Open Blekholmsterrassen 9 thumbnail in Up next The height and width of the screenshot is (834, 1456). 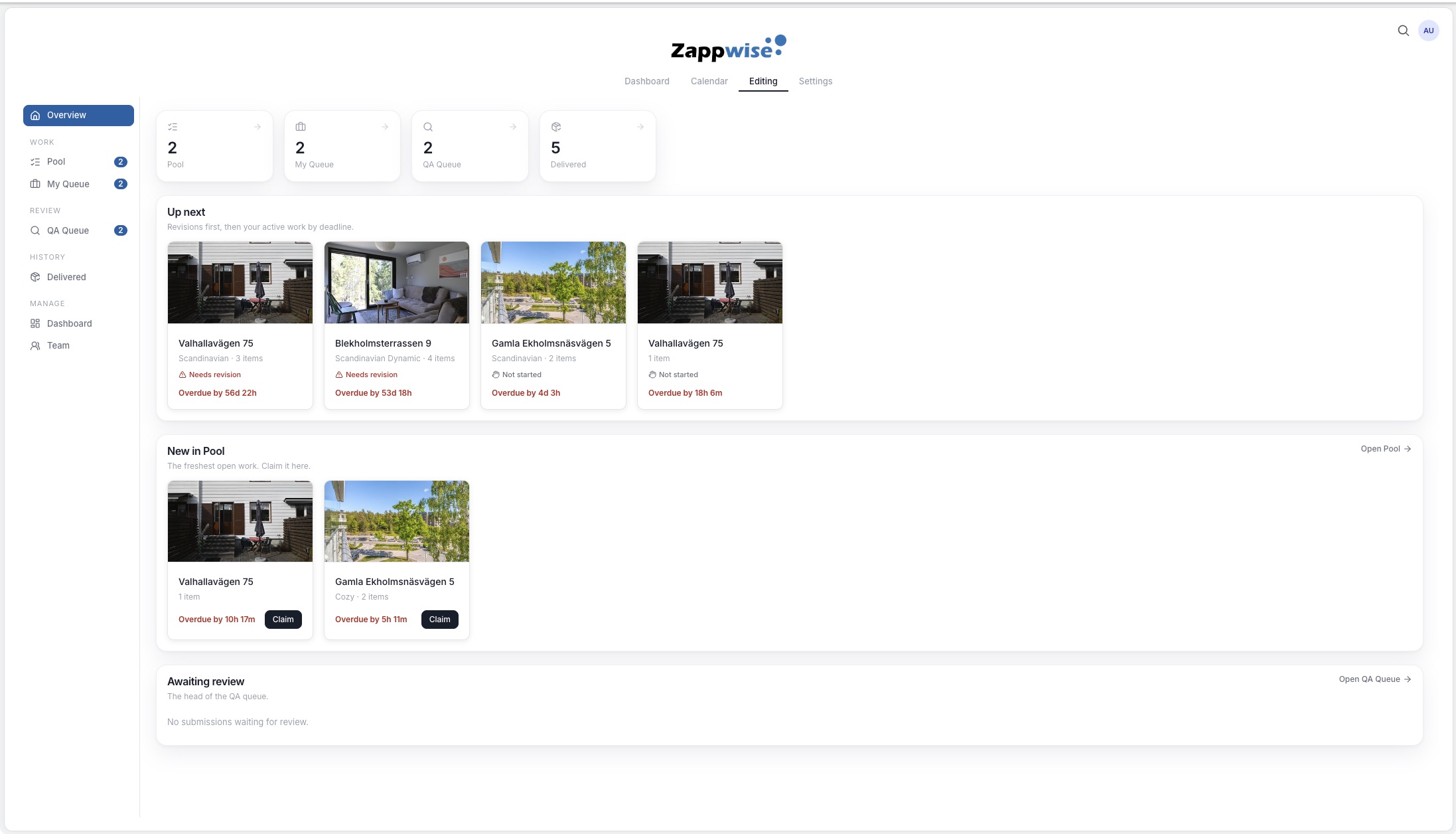click(397, 282)
